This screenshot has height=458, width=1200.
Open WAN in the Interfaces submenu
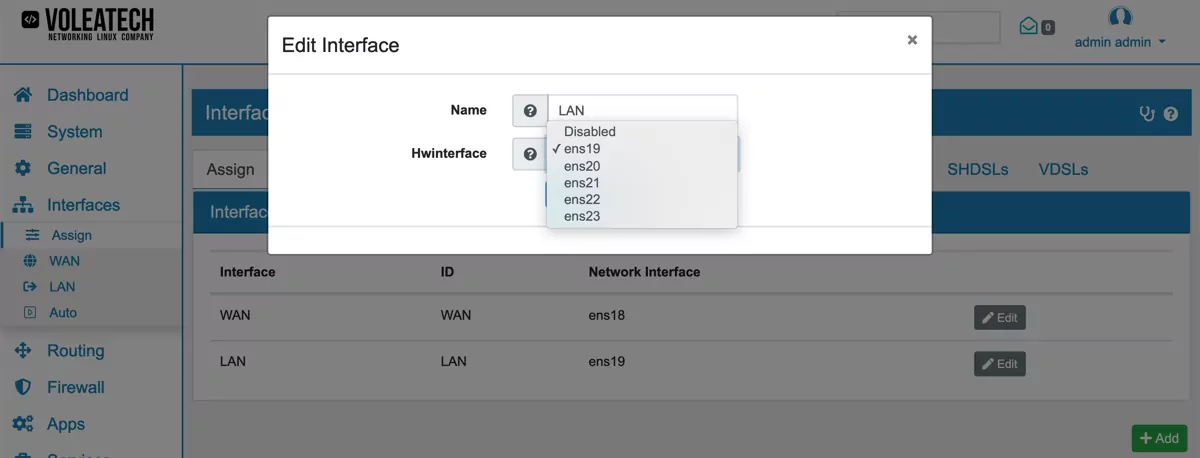pos(64,261)
